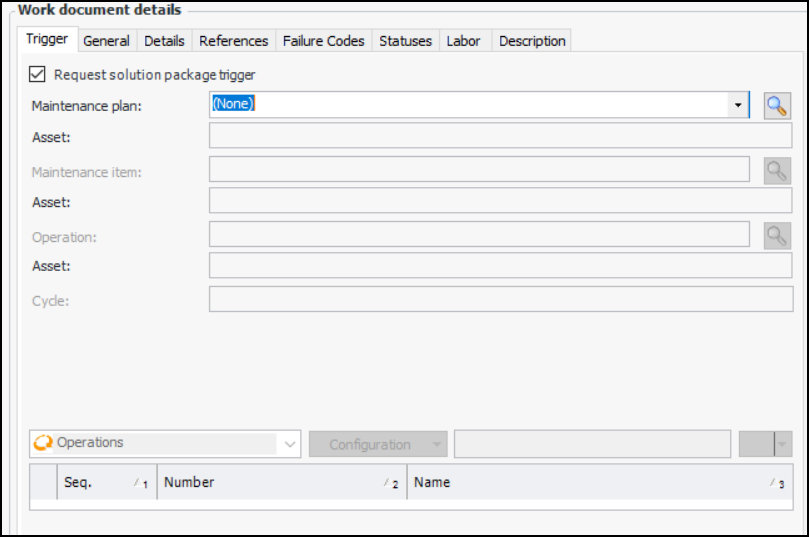Image resolution: width=809 pixels, height=537 pixels.
Task: Click the grid row selector header cell
Action: pyautogui.click(x=43, y=482)
